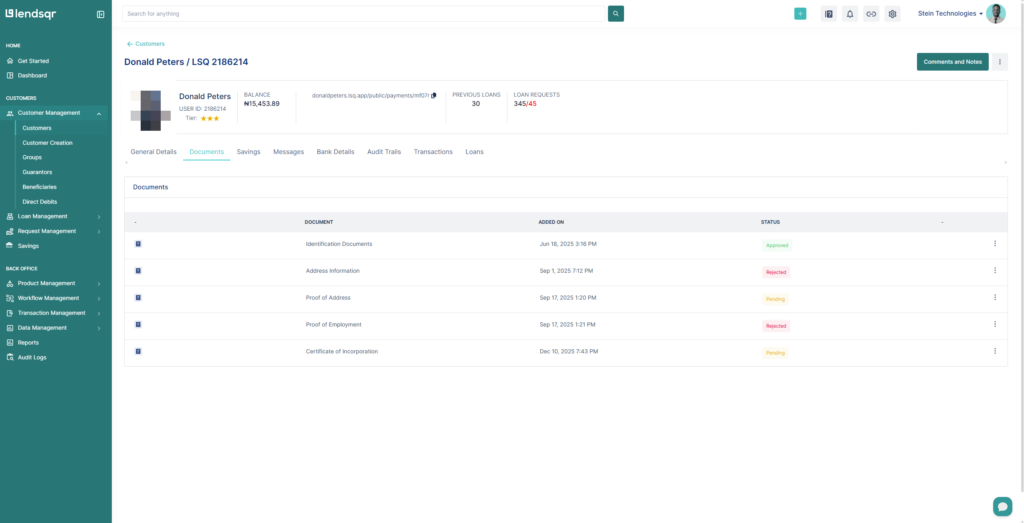
Task: Click the Proof of Address file icon
Action: click(x=138, y=297)
